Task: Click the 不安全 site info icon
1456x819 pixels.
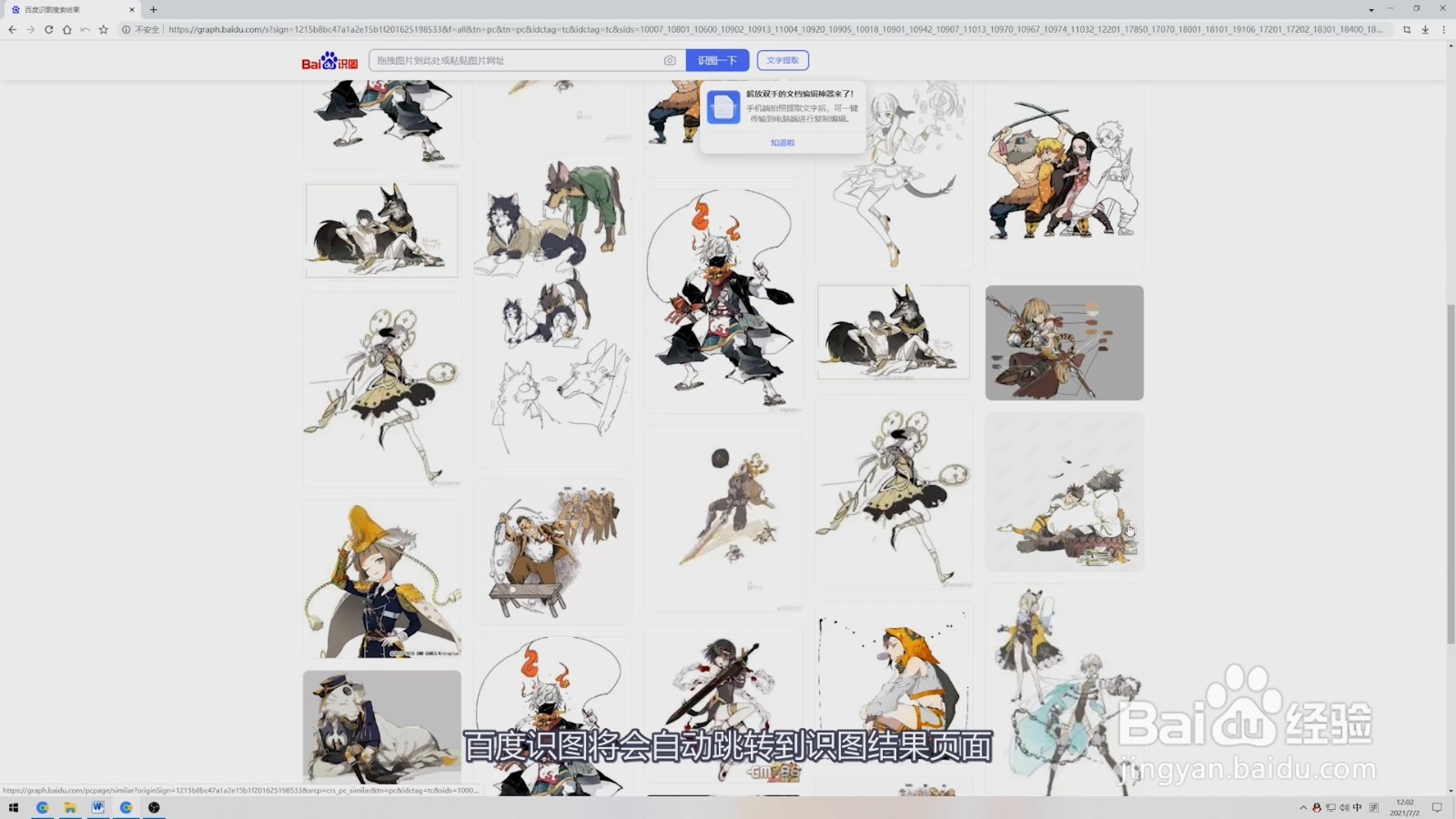Action: 126,29
